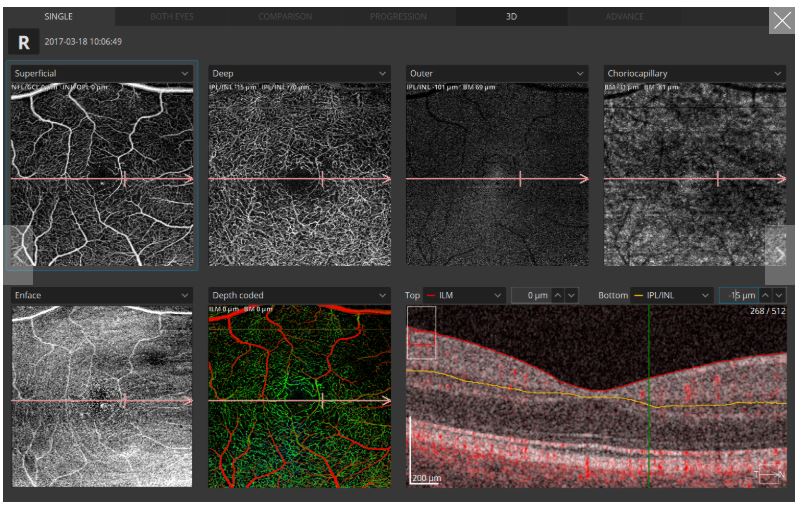Click the white zoom box on B-scan
Screen dimensions: 801x510
[x=421, y=332]
